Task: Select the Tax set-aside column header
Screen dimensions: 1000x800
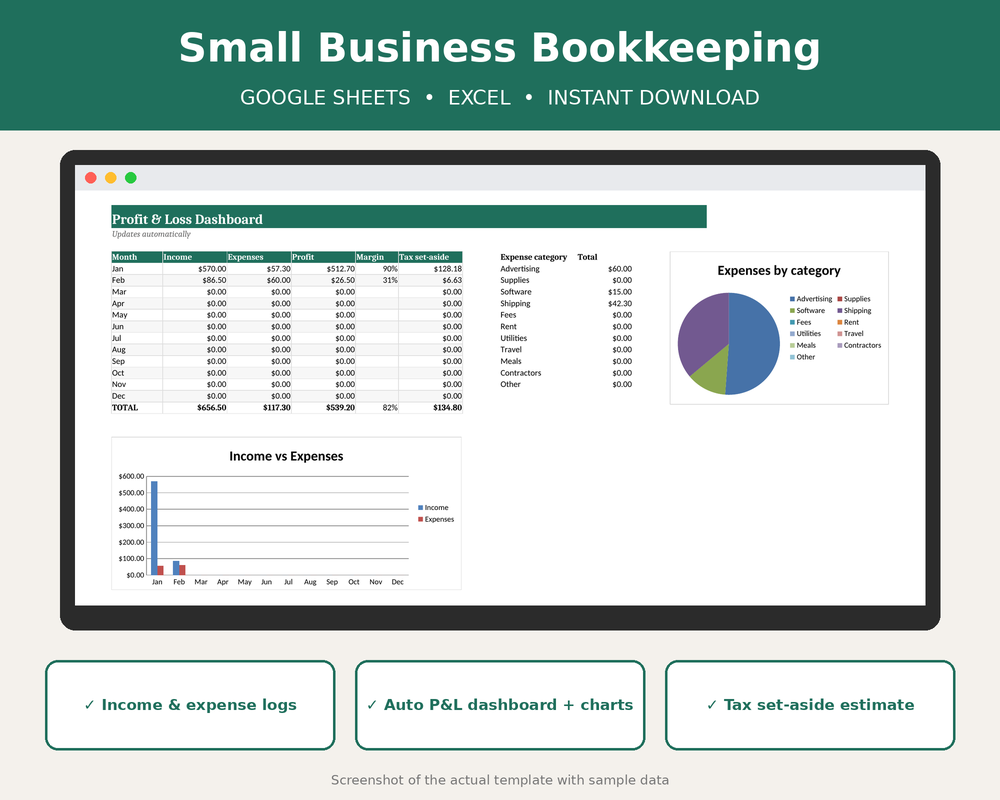Action: pos(430,257)
